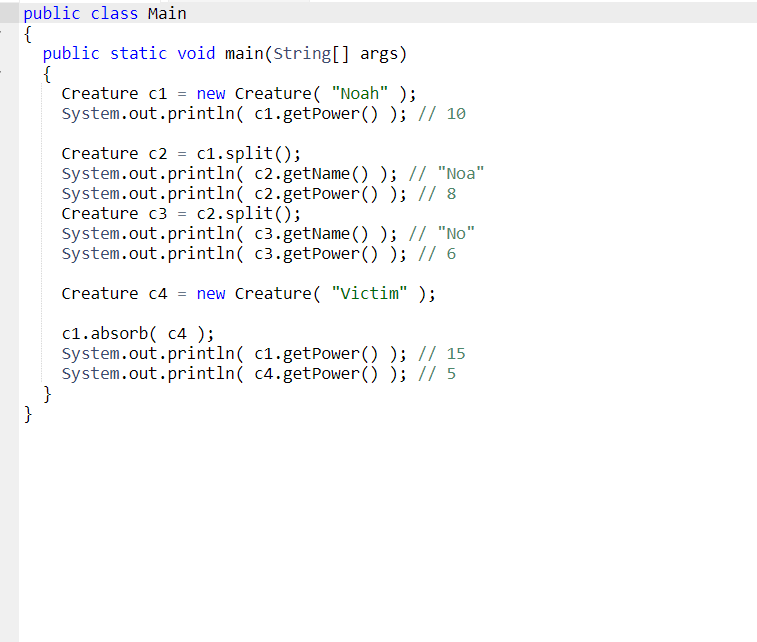Click 'class' keyword in first line
The image size is (757, 642).
114,14
